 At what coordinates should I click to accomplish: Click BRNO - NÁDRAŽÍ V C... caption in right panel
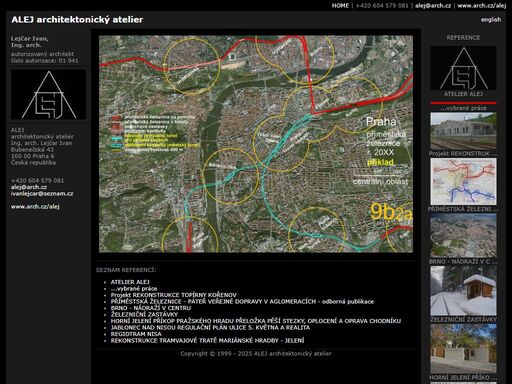tap(463, 261)
